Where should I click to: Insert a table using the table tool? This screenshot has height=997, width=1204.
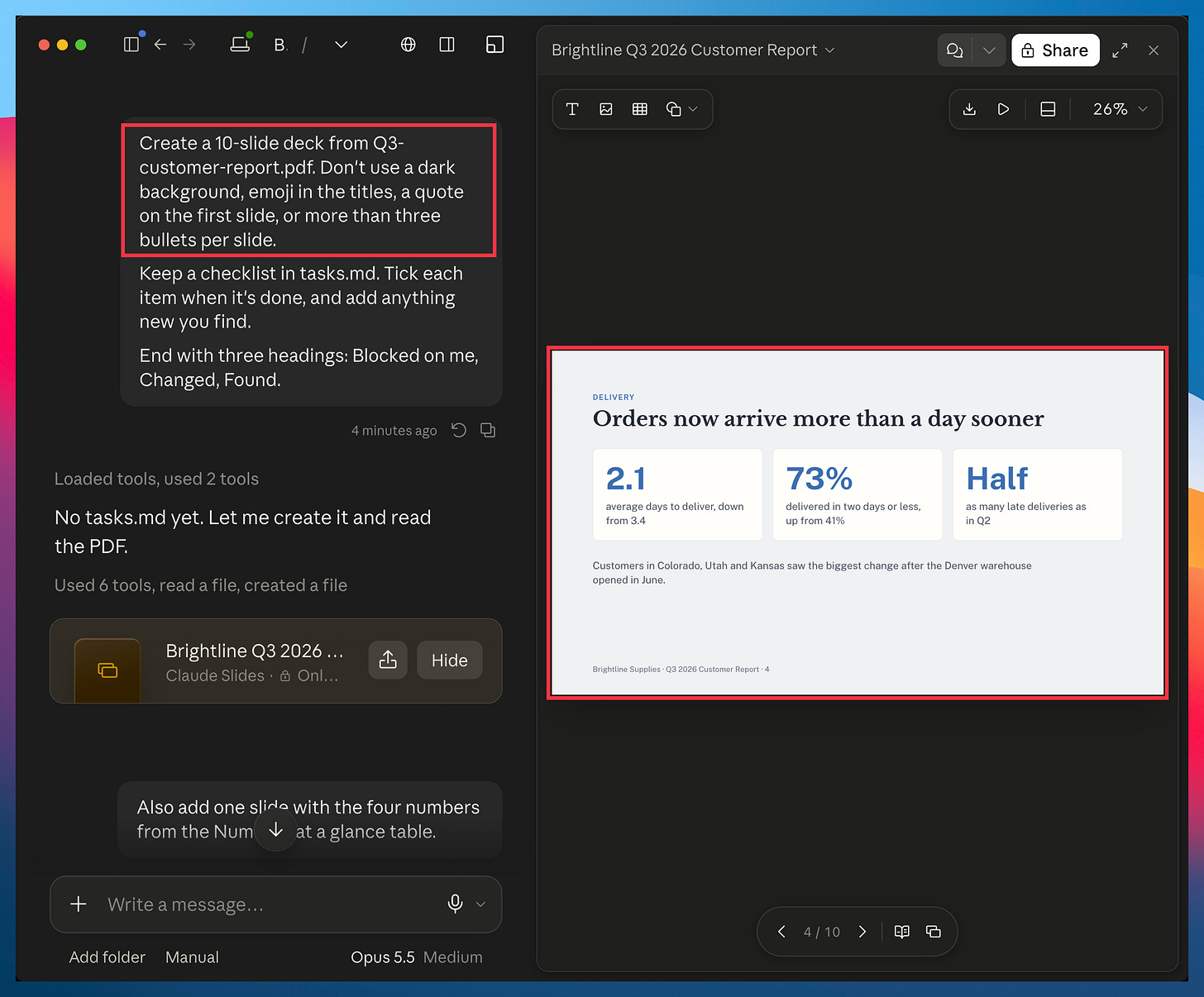click(640, 109)
